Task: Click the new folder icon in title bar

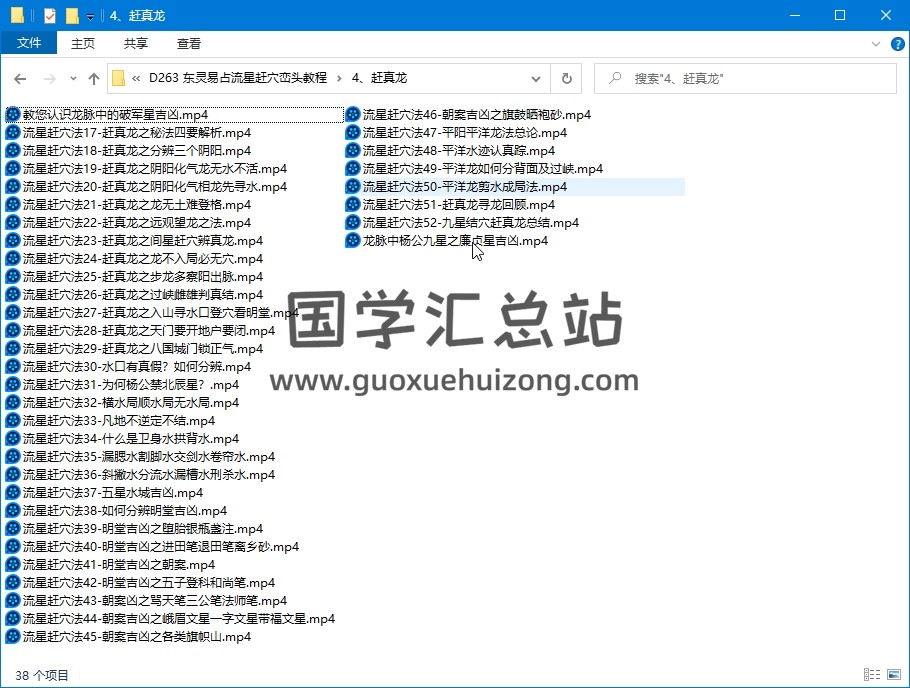Action: [x=71, y=15]
